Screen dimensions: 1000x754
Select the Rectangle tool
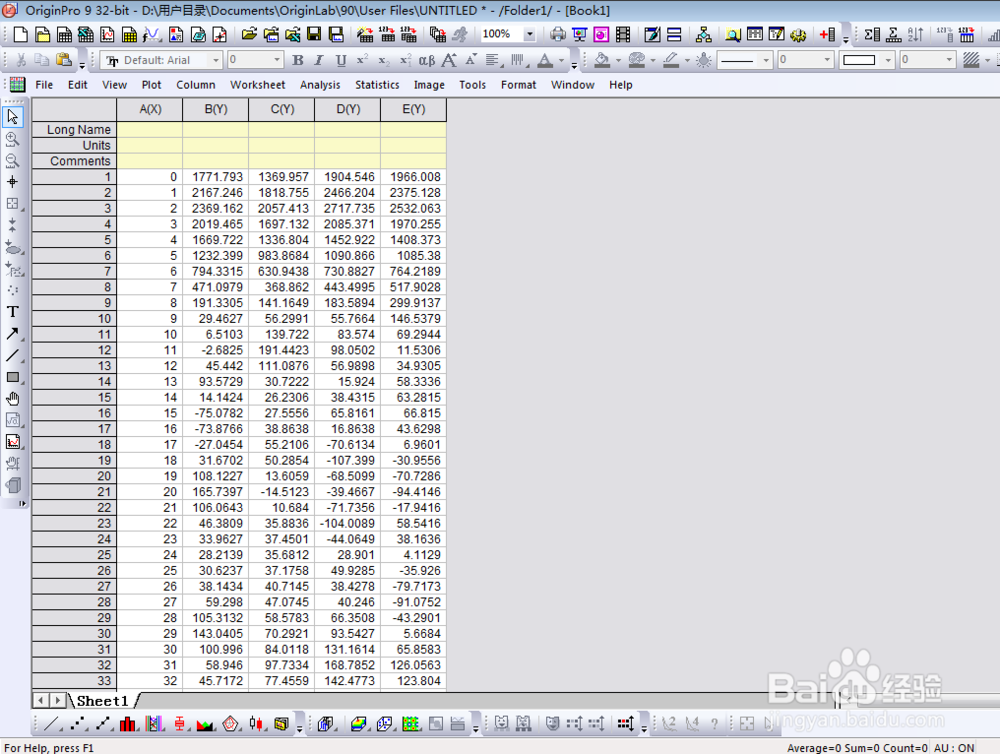pos(13,377)
